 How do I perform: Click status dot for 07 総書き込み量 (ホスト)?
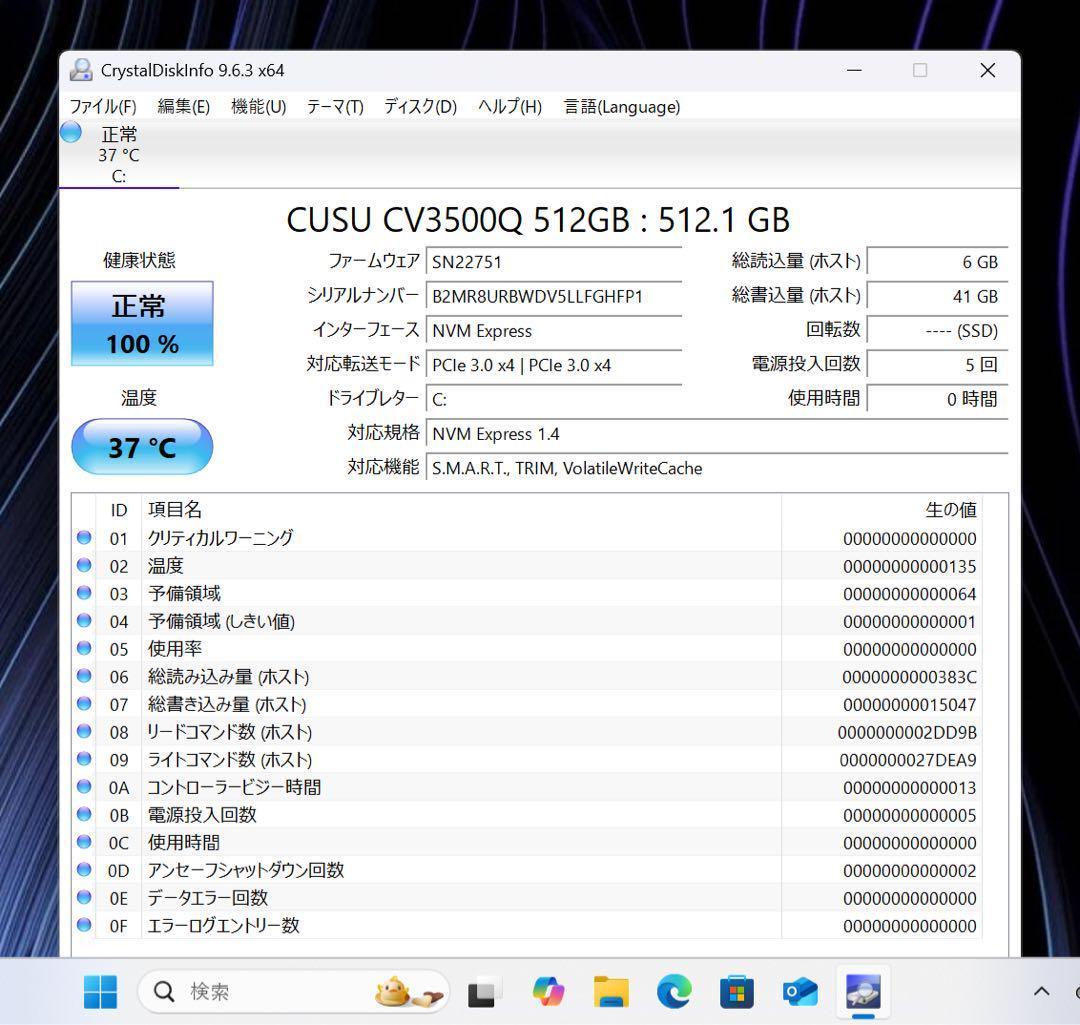click(84, 703)
